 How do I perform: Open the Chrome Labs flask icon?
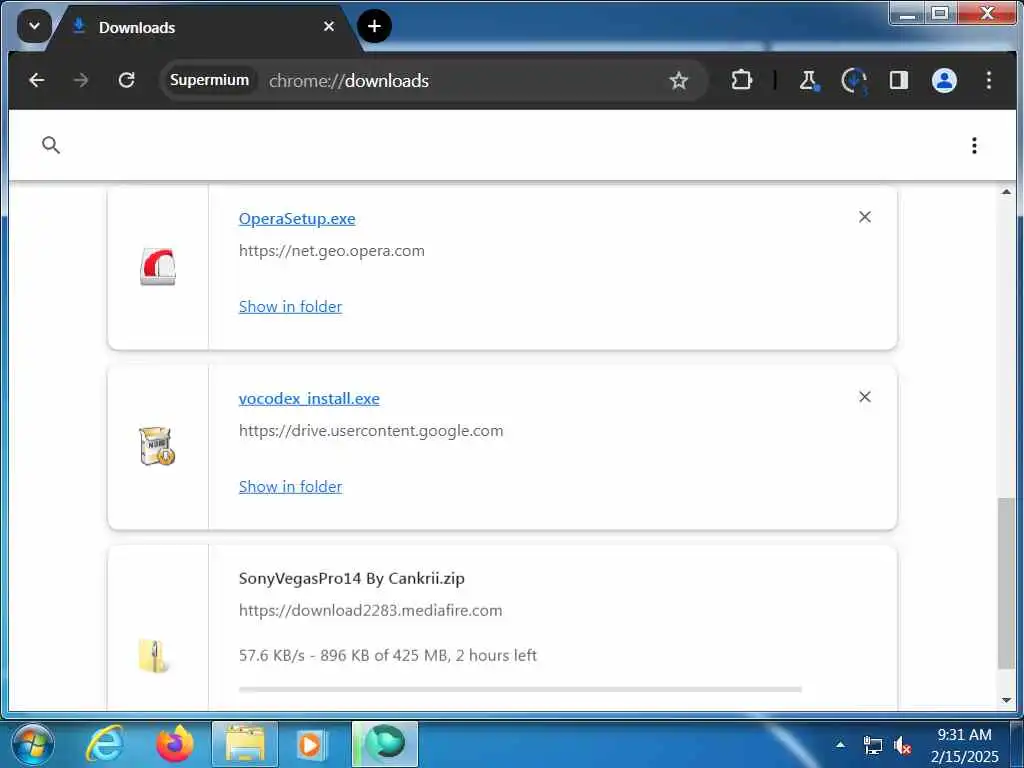(x=809, y=80)
